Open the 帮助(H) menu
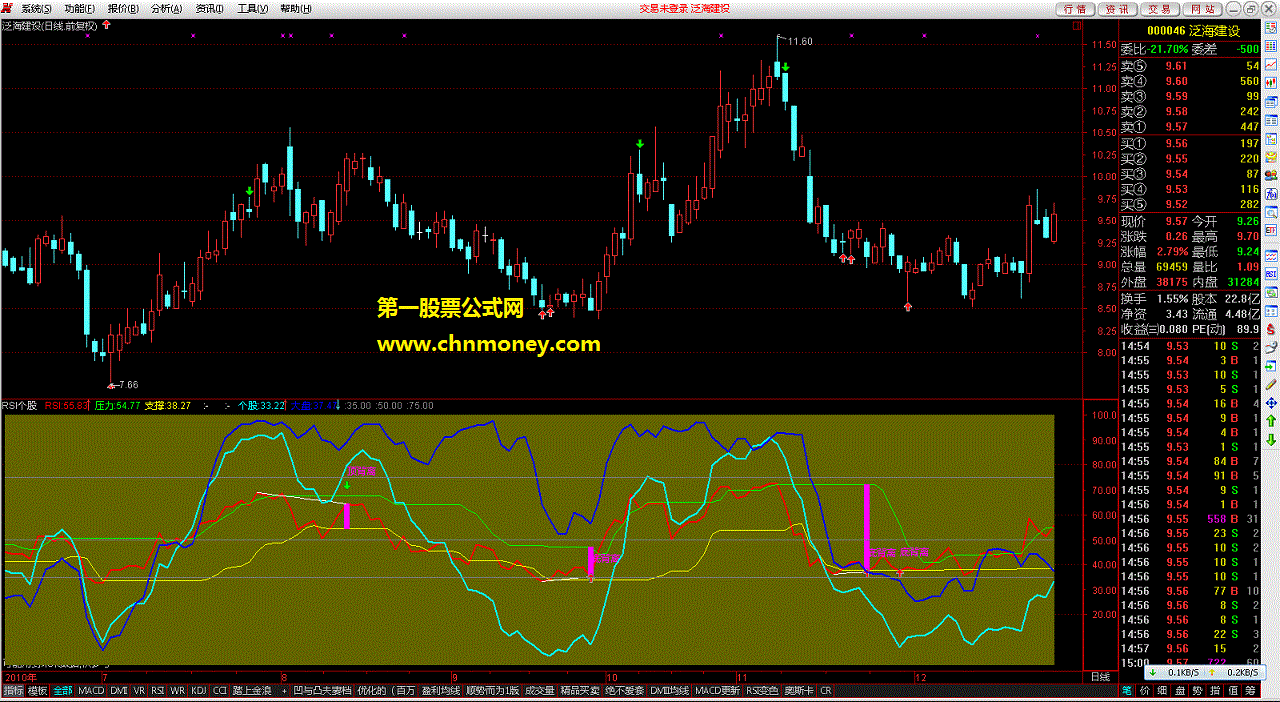Screen dimensions: 1280x702 pyautogui.click(x=296, y=8)
